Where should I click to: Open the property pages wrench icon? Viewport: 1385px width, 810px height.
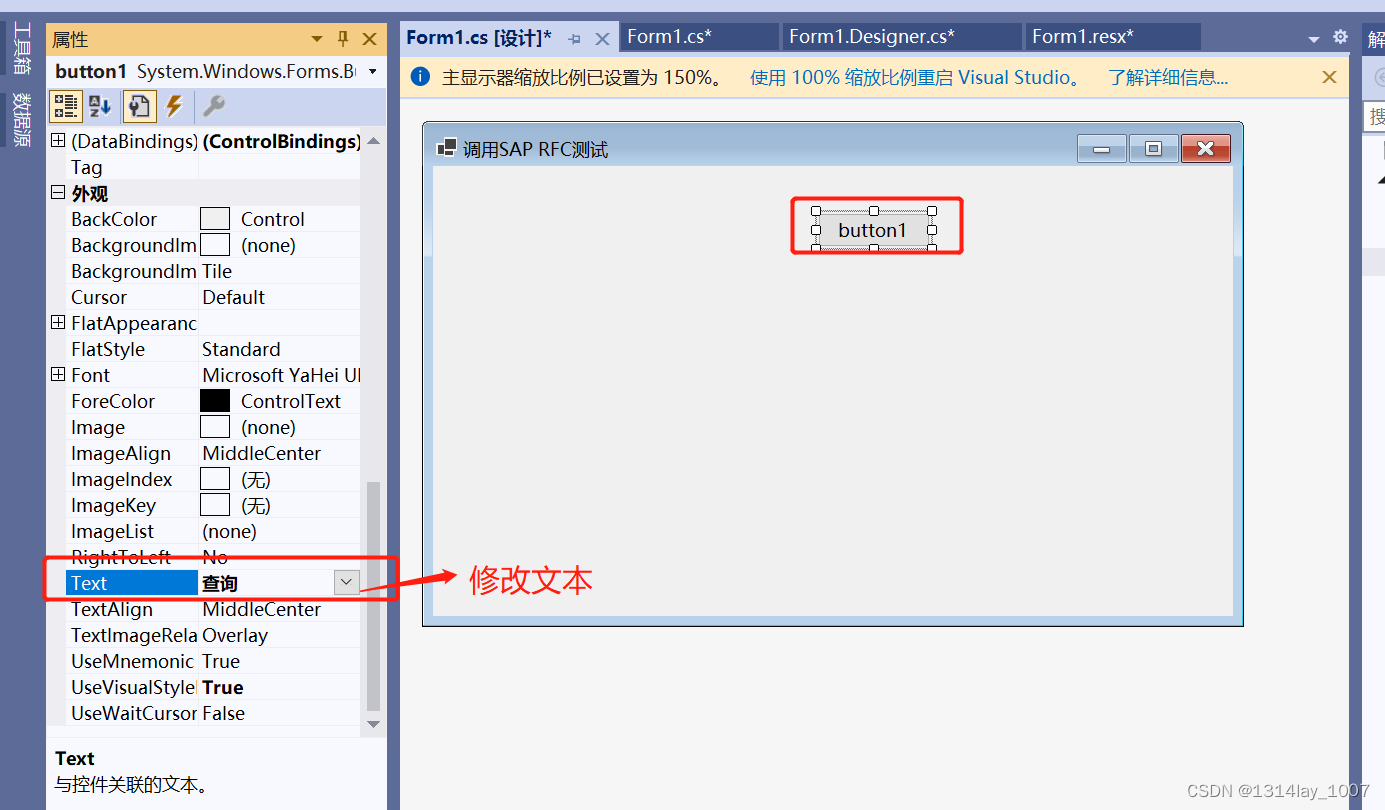pos(213,106)
